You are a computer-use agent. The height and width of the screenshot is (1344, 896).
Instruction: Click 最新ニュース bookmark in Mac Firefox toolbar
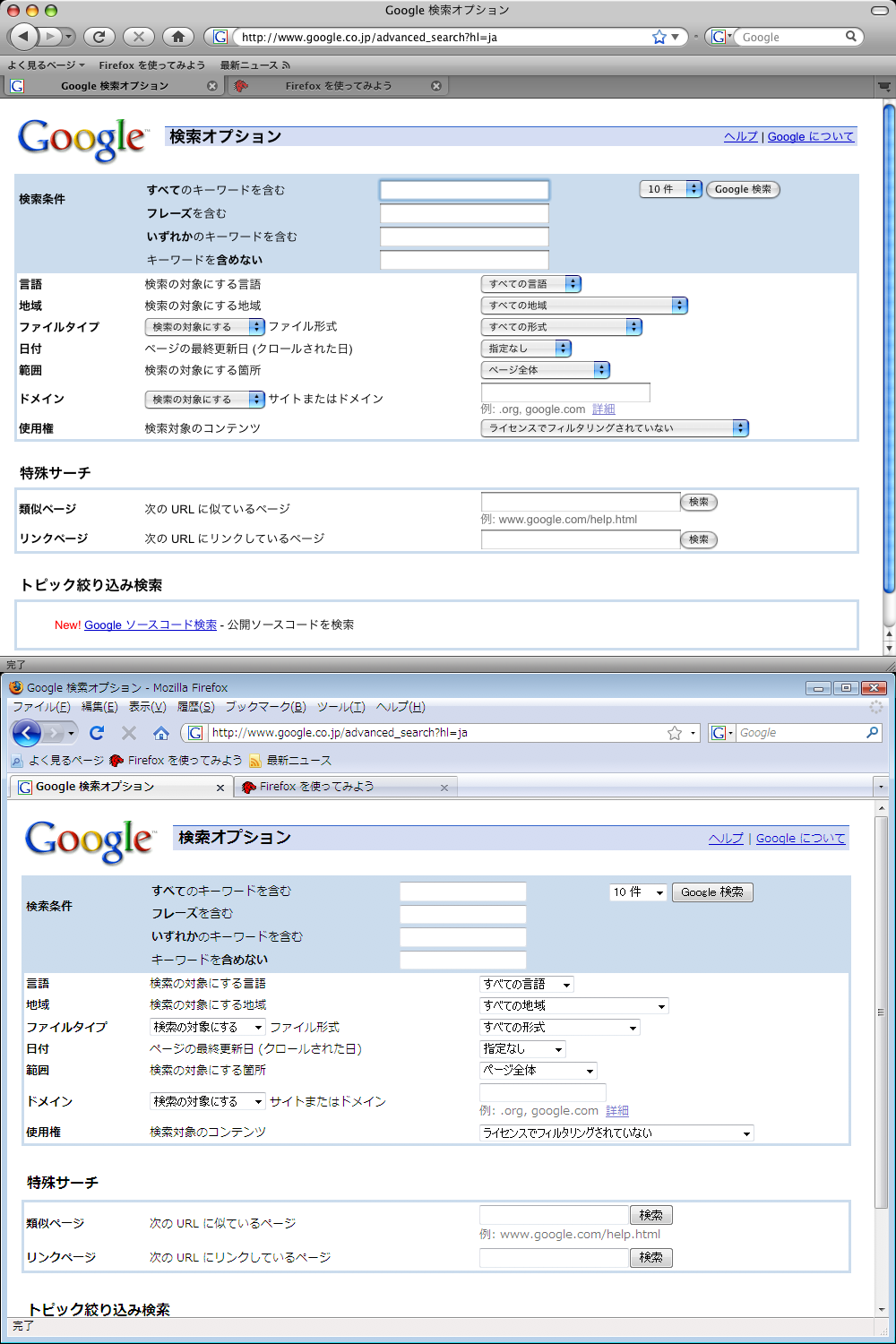pyautogui.click(x=255, y=65)
